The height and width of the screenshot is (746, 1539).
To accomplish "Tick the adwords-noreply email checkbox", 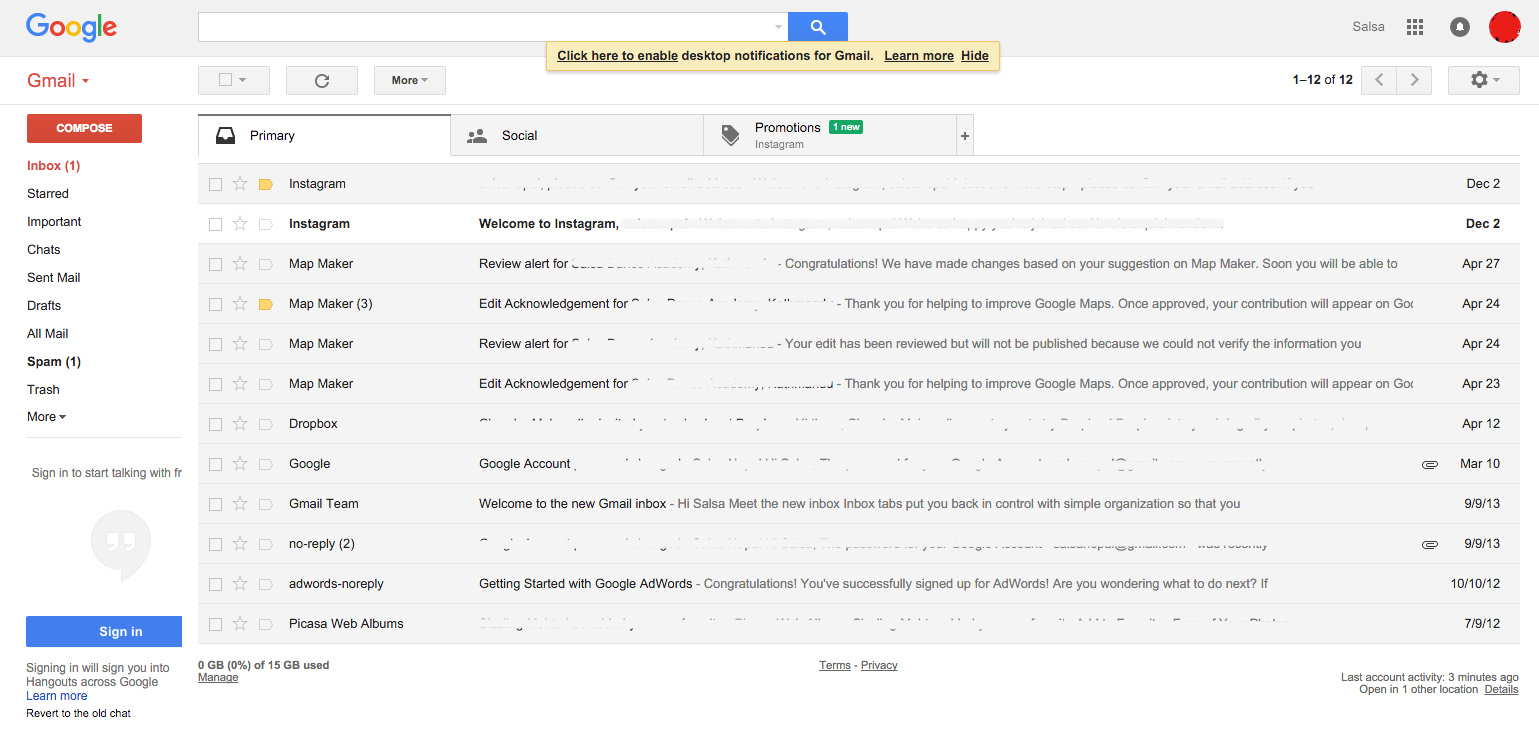I will point(215,584).
